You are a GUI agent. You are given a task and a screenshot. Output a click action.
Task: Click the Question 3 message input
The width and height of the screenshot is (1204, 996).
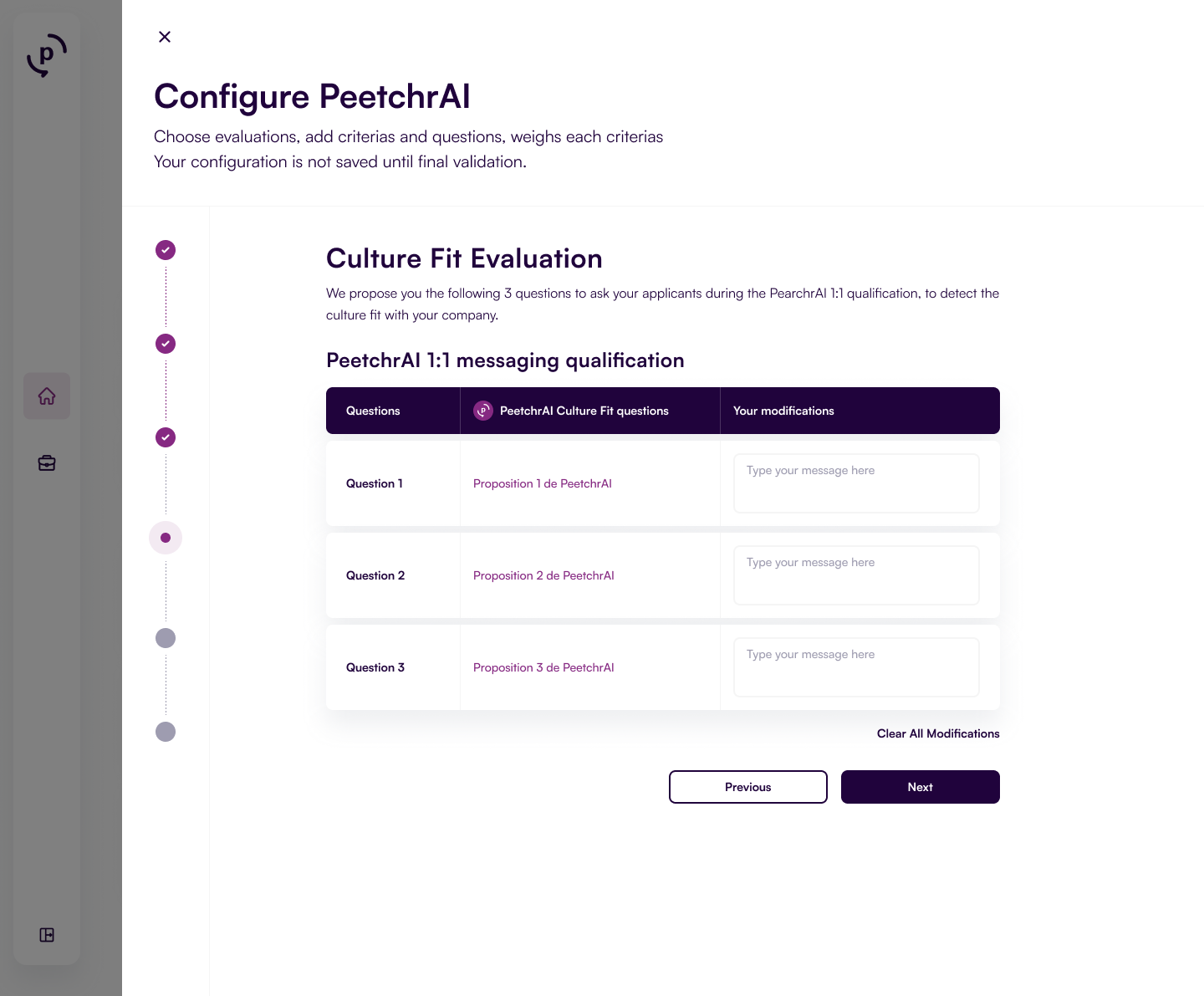pos(856,667)
